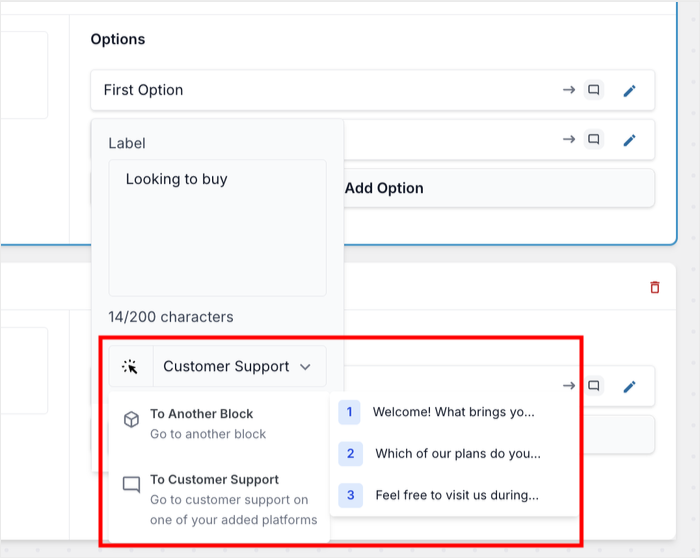Viewport: 700px width, 558px height.
Task: Open the Customer Support dropdown
Action: click(x=237, y=367)
